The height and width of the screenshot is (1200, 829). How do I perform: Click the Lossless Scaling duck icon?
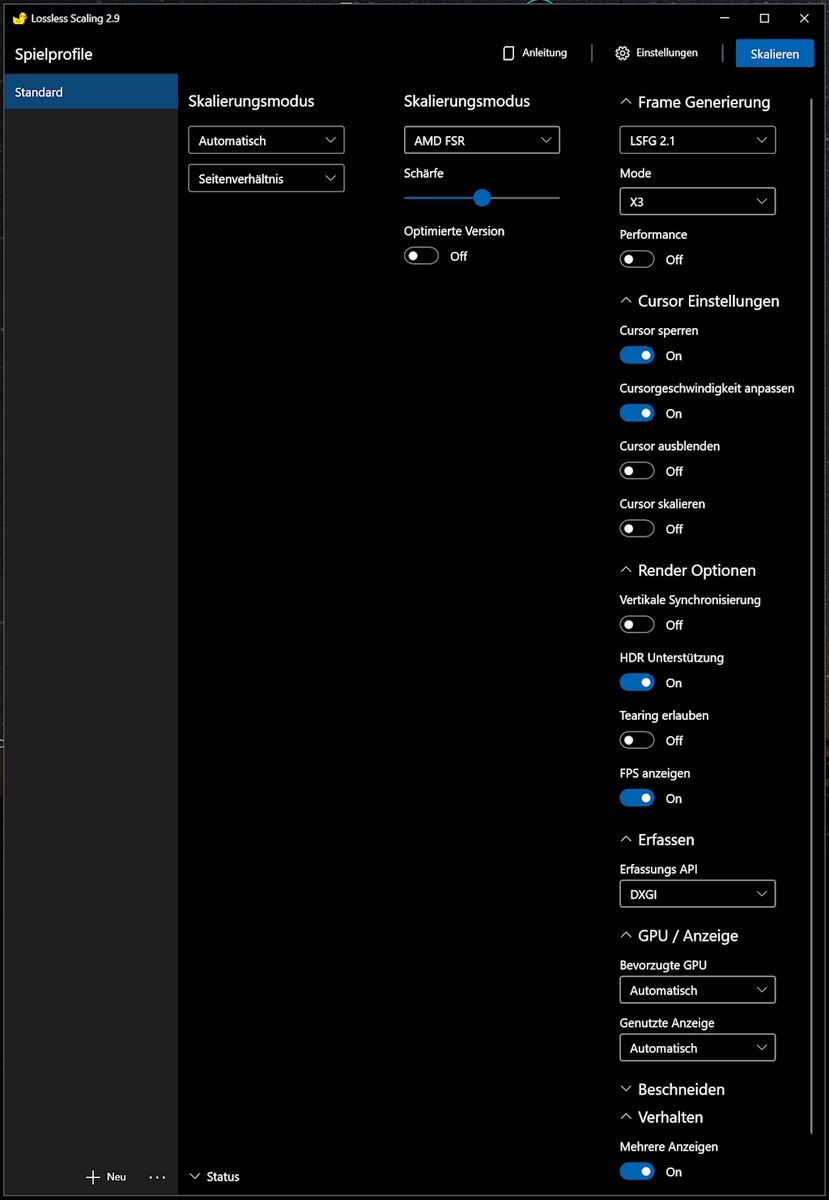point(19,18)
